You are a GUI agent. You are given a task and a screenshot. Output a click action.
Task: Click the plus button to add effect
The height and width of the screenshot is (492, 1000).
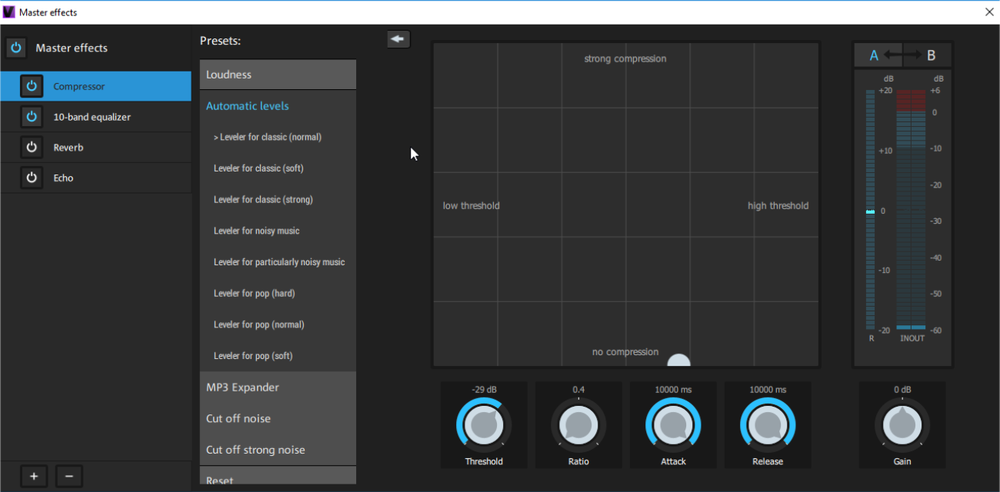(x=34, y=476)
